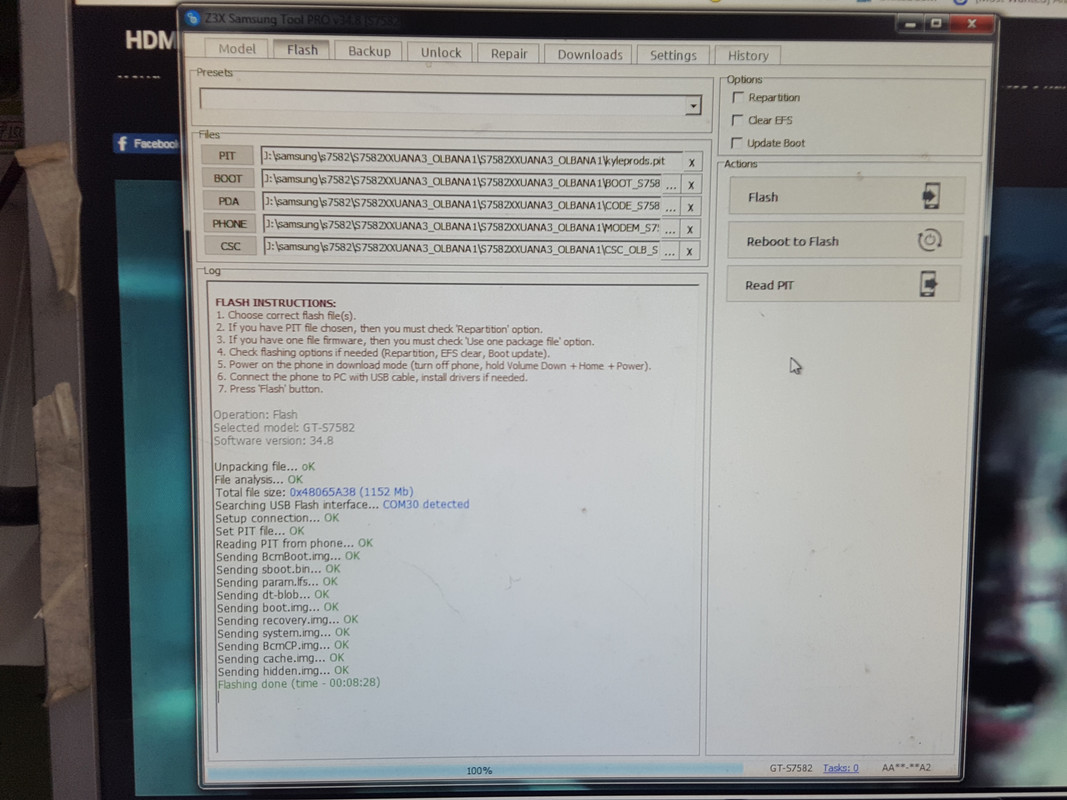Start flashing with the Flash button

(847, 197)
